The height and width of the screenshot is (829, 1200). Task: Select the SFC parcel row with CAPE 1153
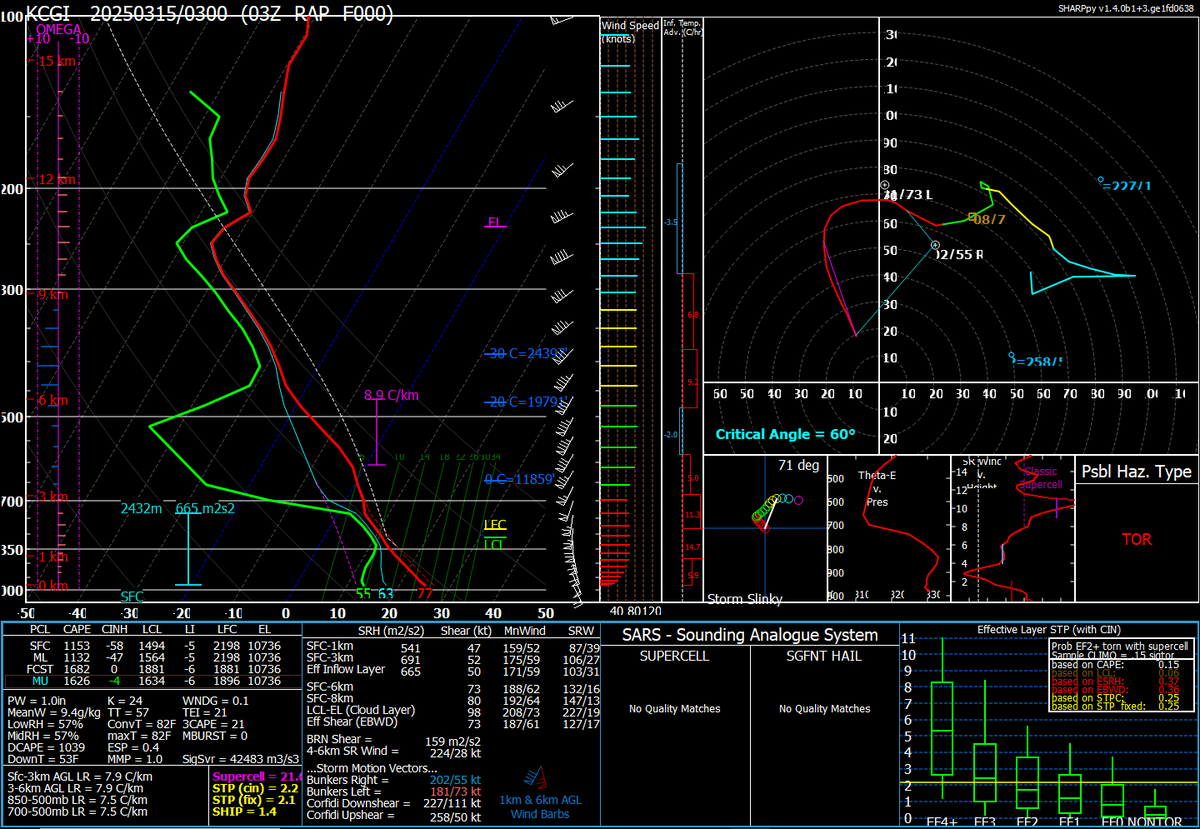point(151,646)
